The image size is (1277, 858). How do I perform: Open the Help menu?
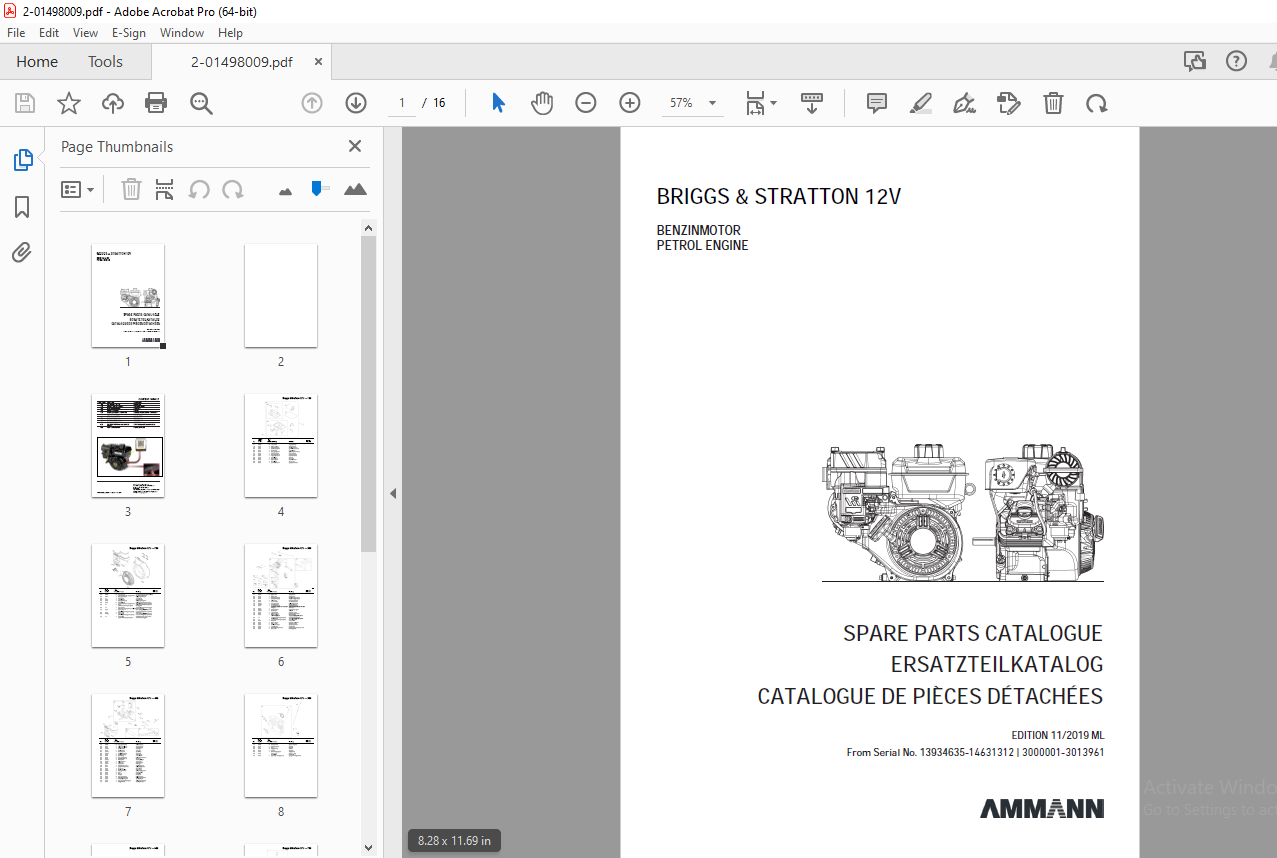coord(230,32)
